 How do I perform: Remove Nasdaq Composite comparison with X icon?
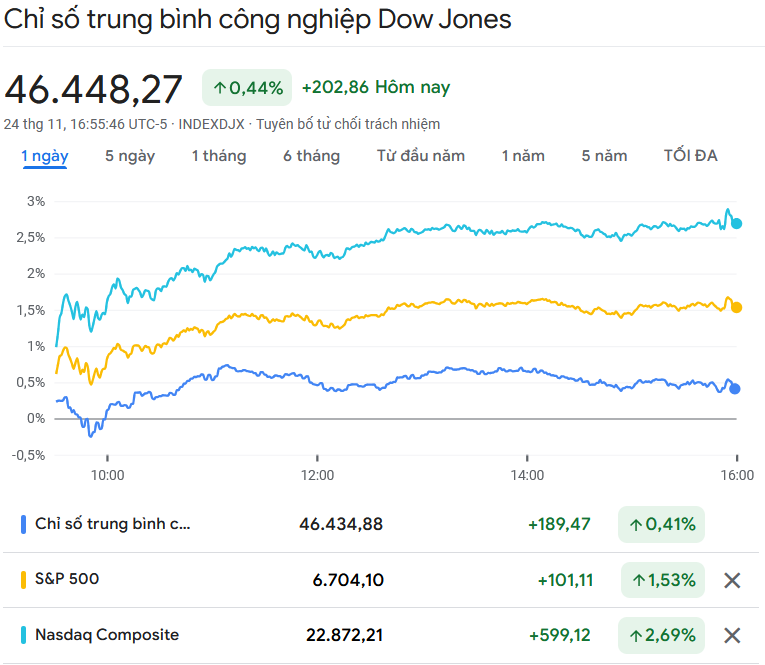[x=732, y=635]
